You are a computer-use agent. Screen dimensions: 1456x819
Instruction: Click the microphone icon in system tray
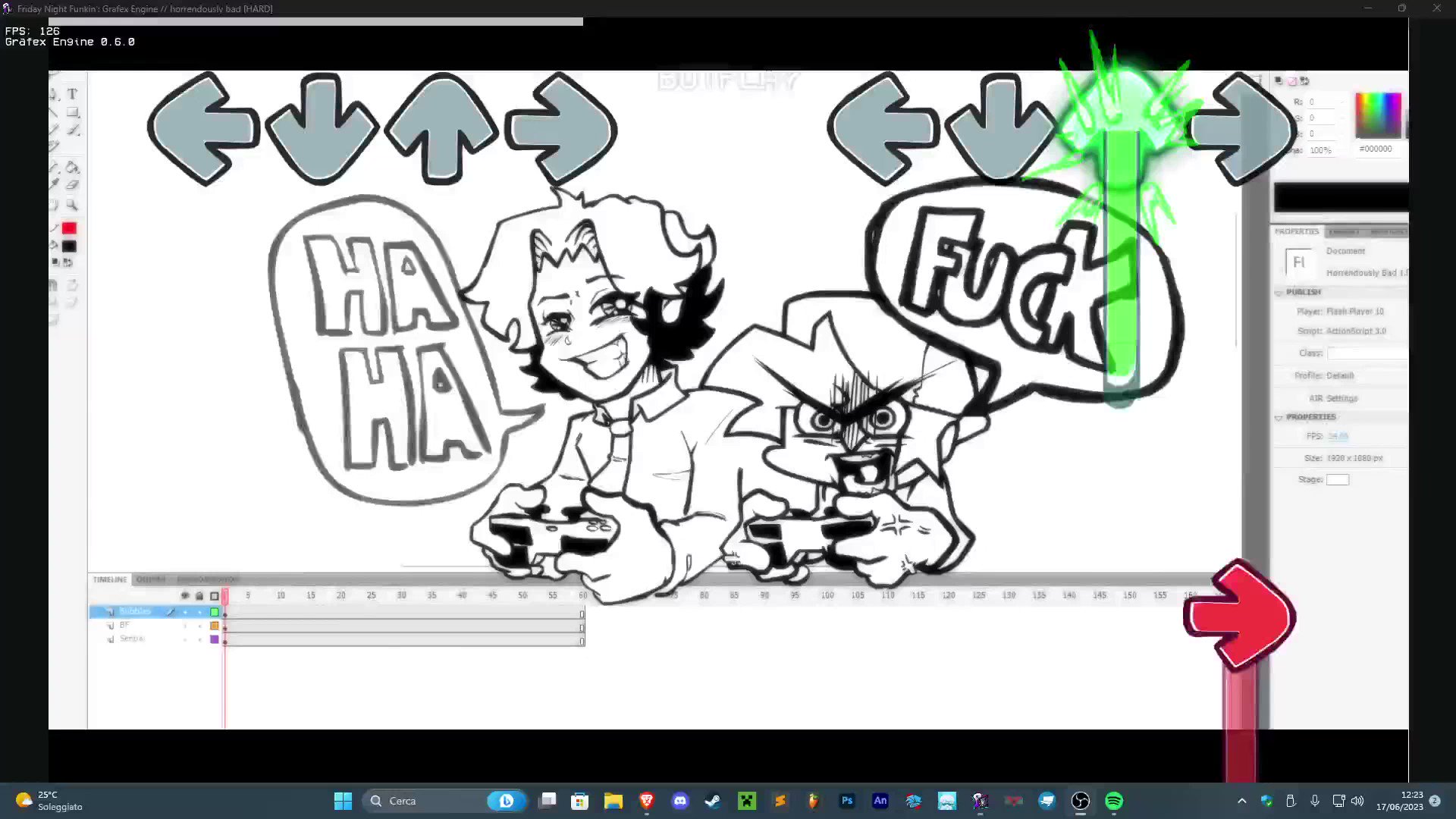point(1315,801)
